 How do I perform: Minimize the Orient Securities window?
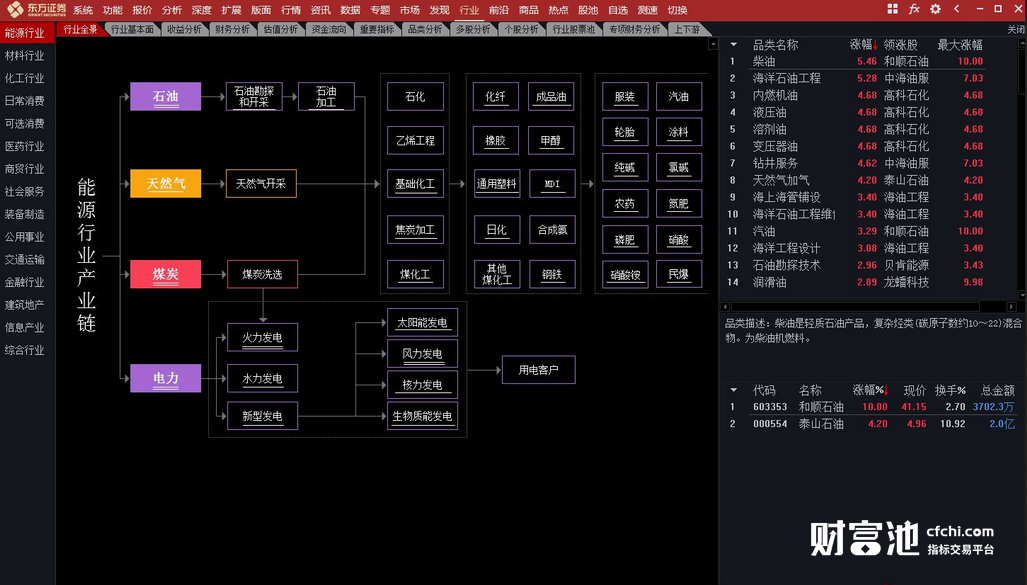(x=979, y=9)
